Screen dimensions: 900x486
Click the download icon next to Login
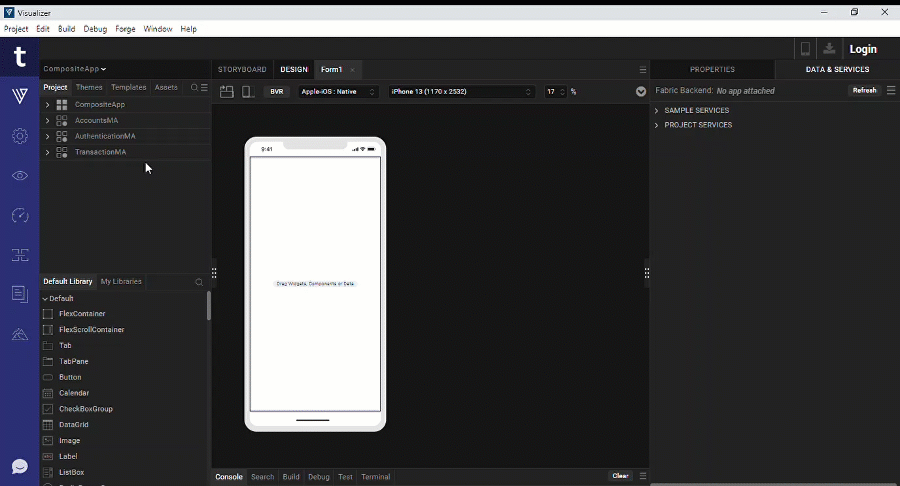[829, 49]
